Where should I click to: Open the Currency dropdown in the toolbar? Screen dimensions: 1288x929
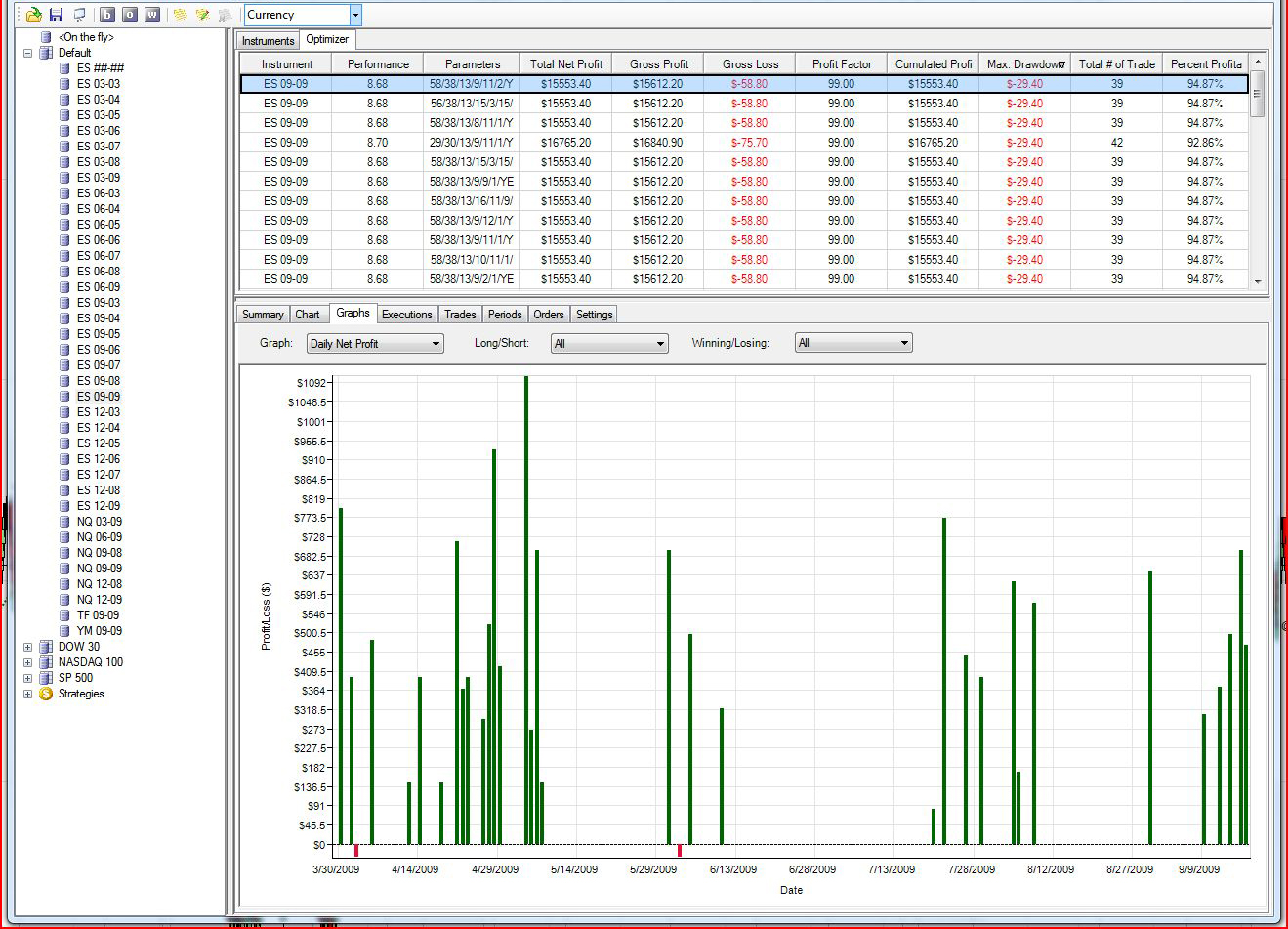[x=355, y=15]
